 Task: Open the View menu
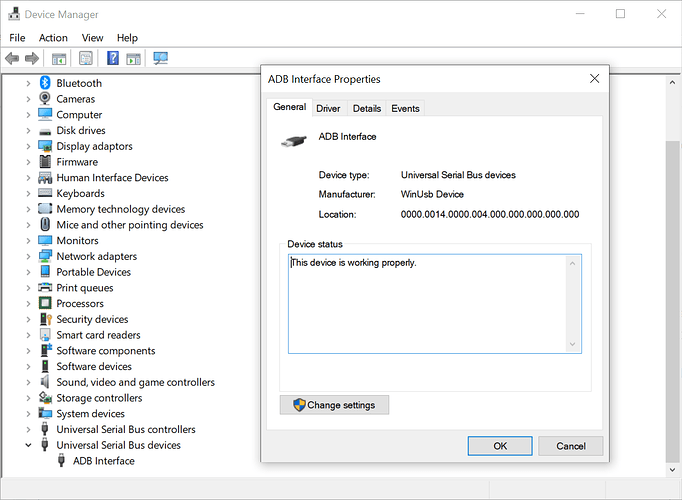92,38
